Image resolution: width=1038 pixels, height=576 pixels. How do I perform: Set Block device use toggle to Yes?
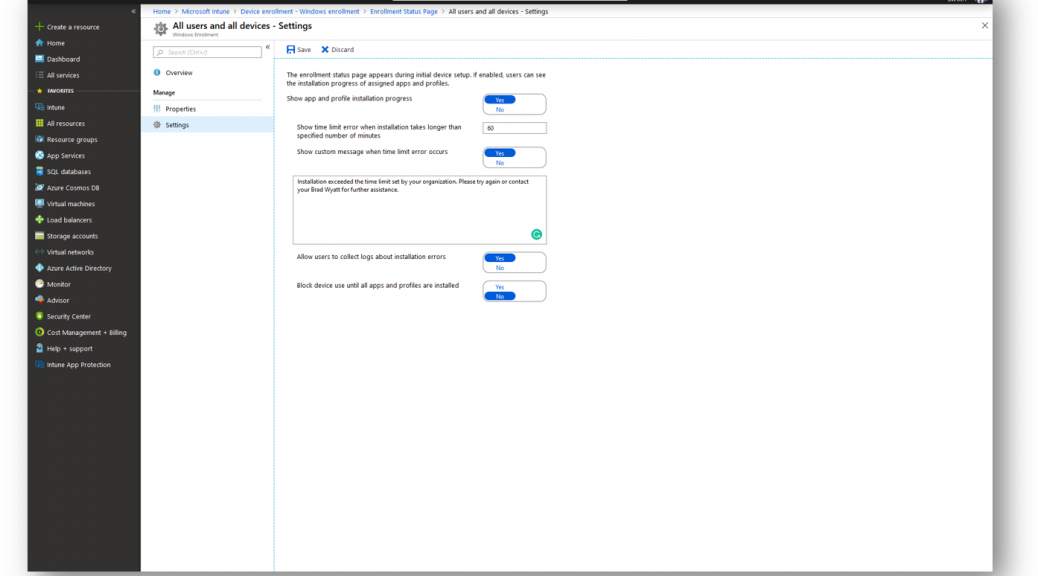(500, 287)
